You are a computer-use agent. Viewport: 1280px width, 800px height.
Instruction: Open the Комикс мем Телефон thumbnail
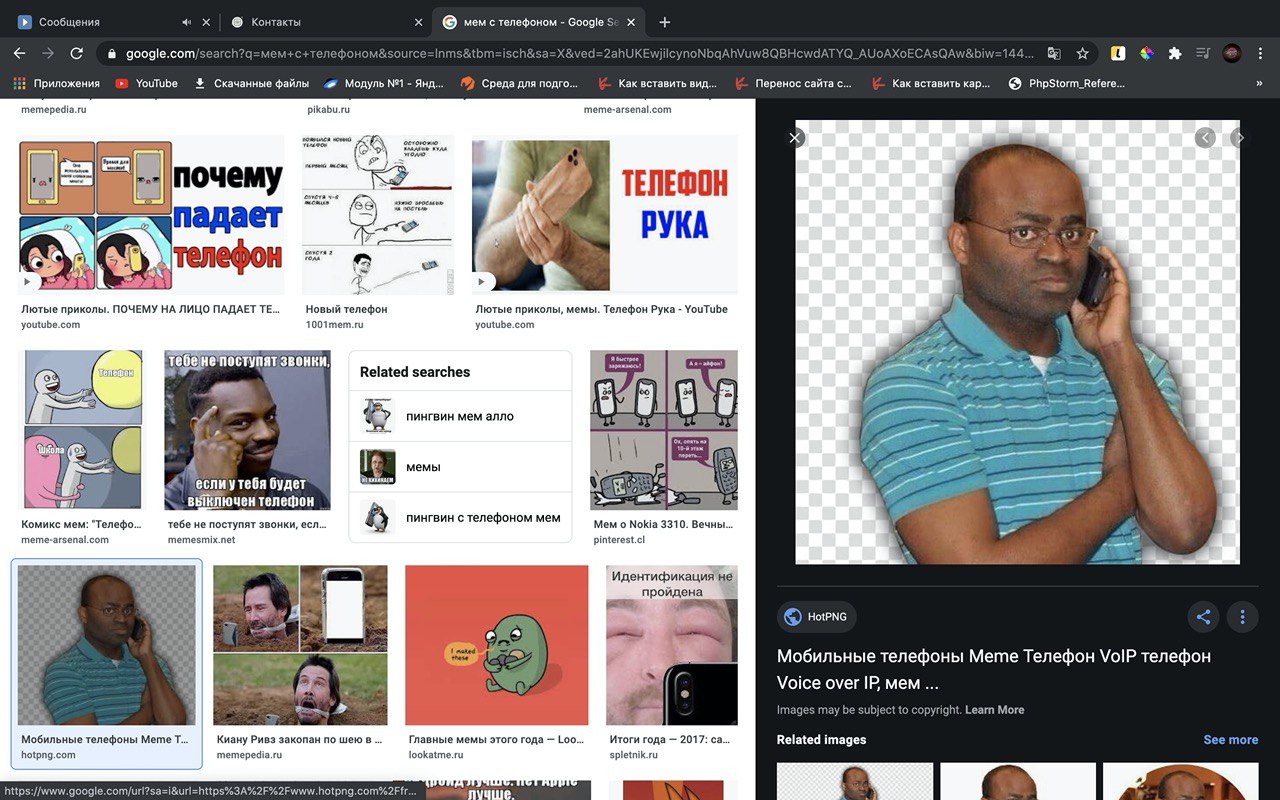(82, 430)
